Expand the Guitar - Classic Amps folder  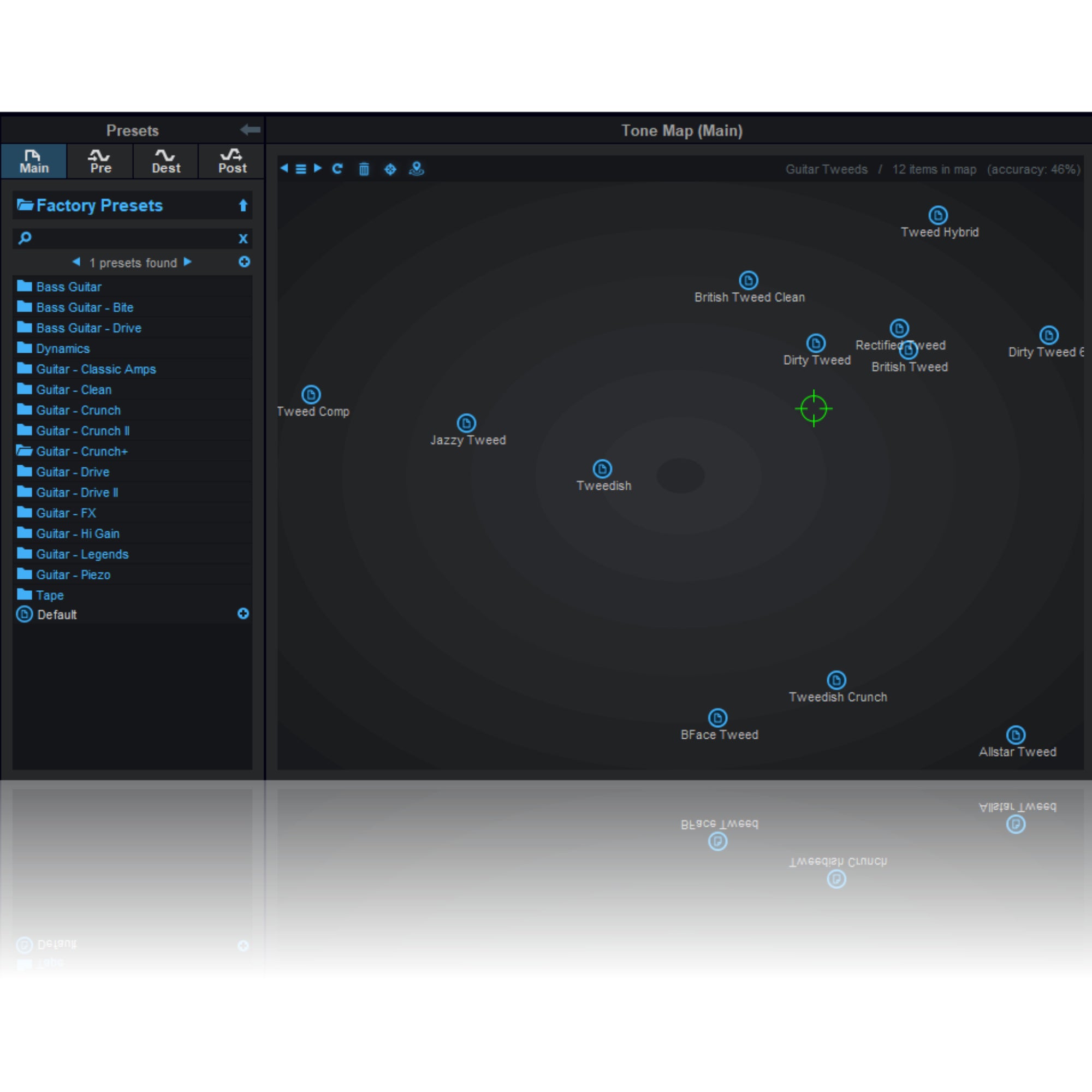click(133, 369)
